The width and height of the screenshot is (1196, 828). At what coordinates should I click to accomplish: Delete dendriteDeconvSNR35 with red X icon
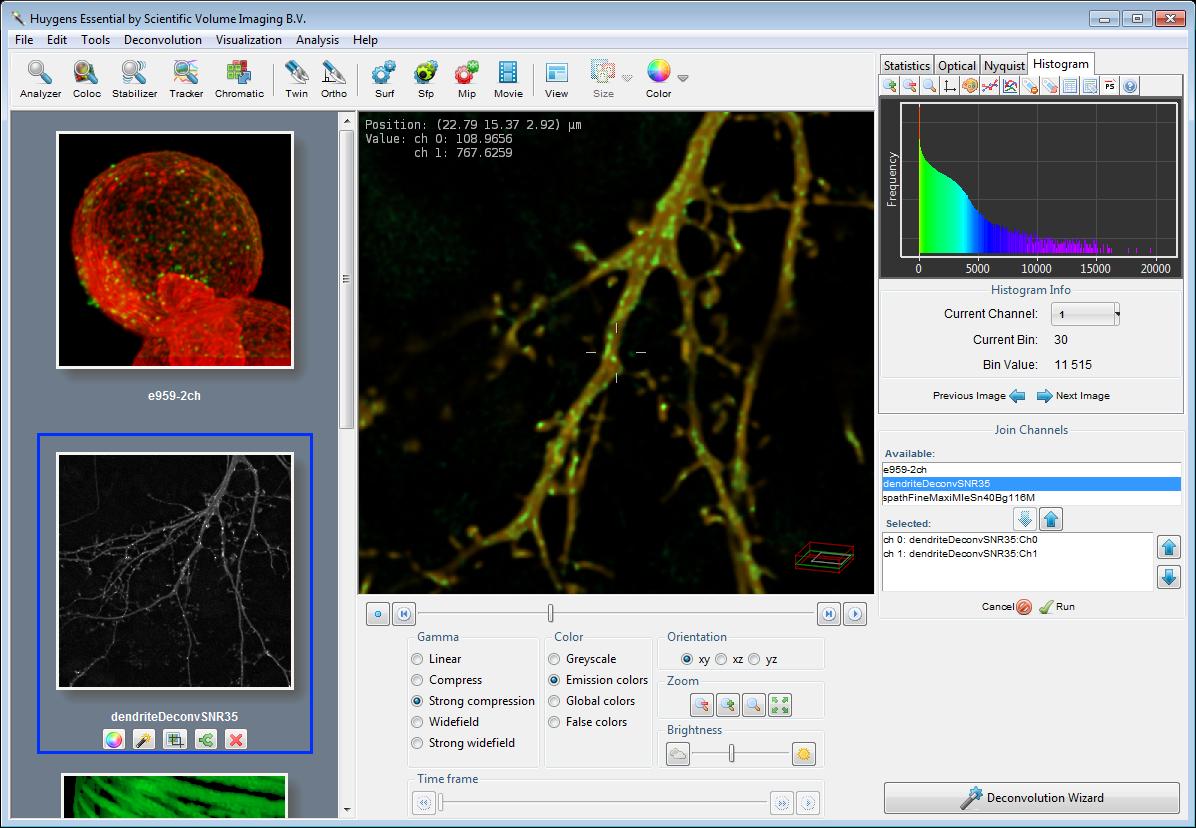236,740
